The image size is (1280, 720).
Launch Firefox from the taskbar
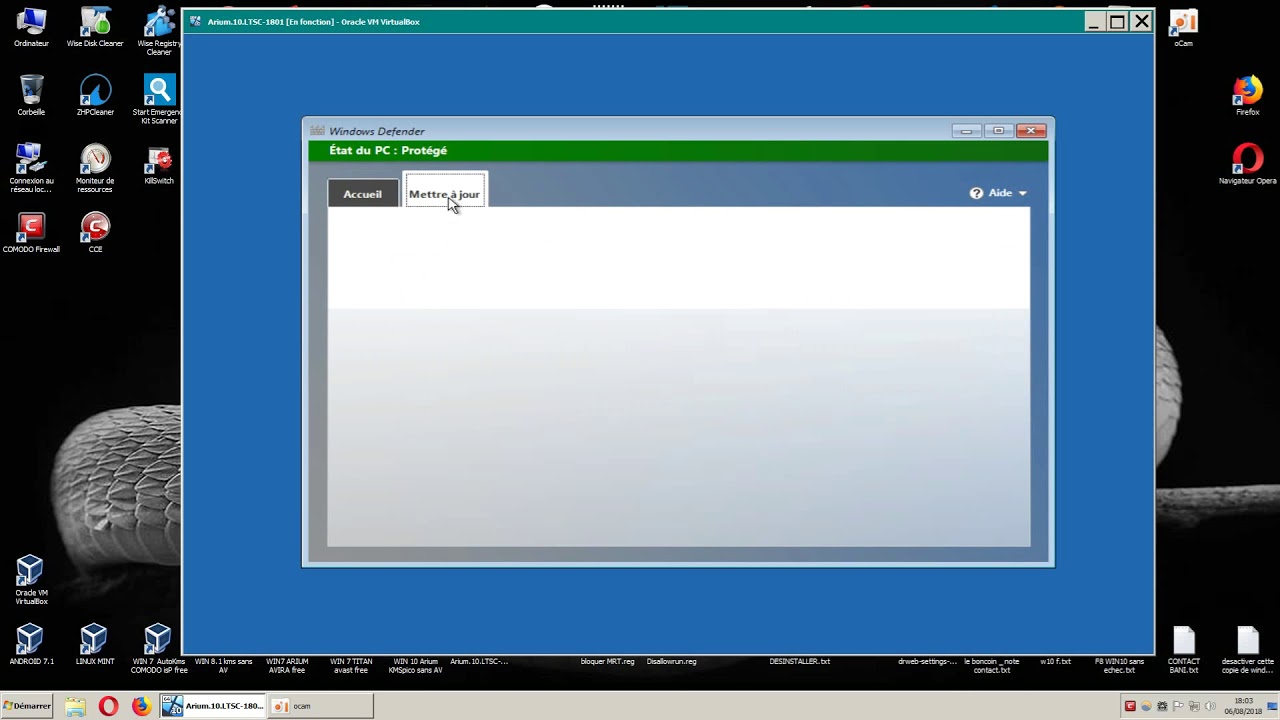141,706
